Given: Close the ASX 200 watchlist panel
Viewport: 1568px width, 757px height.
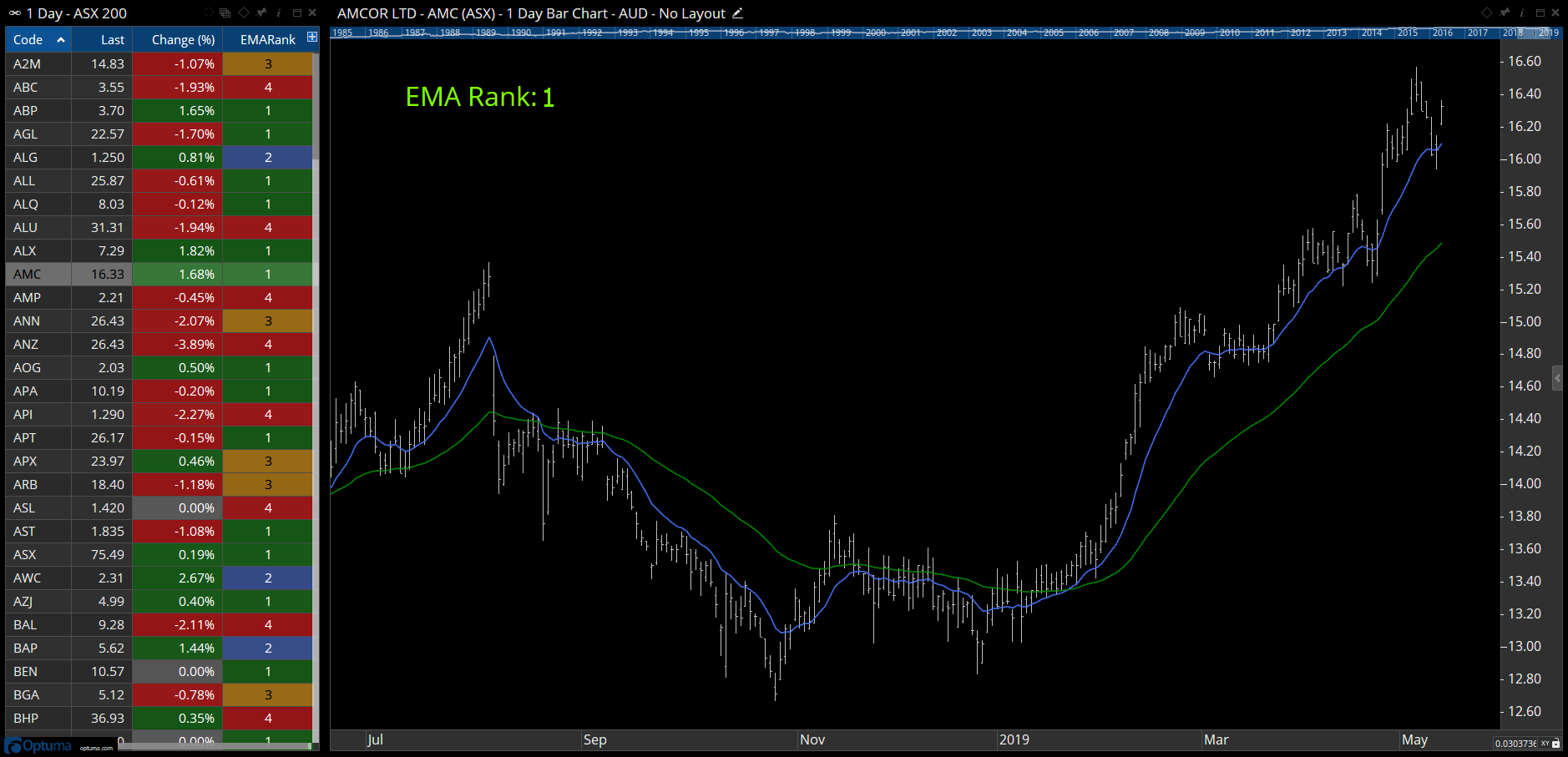Looking at the screenshot, I should click(312, 13).
